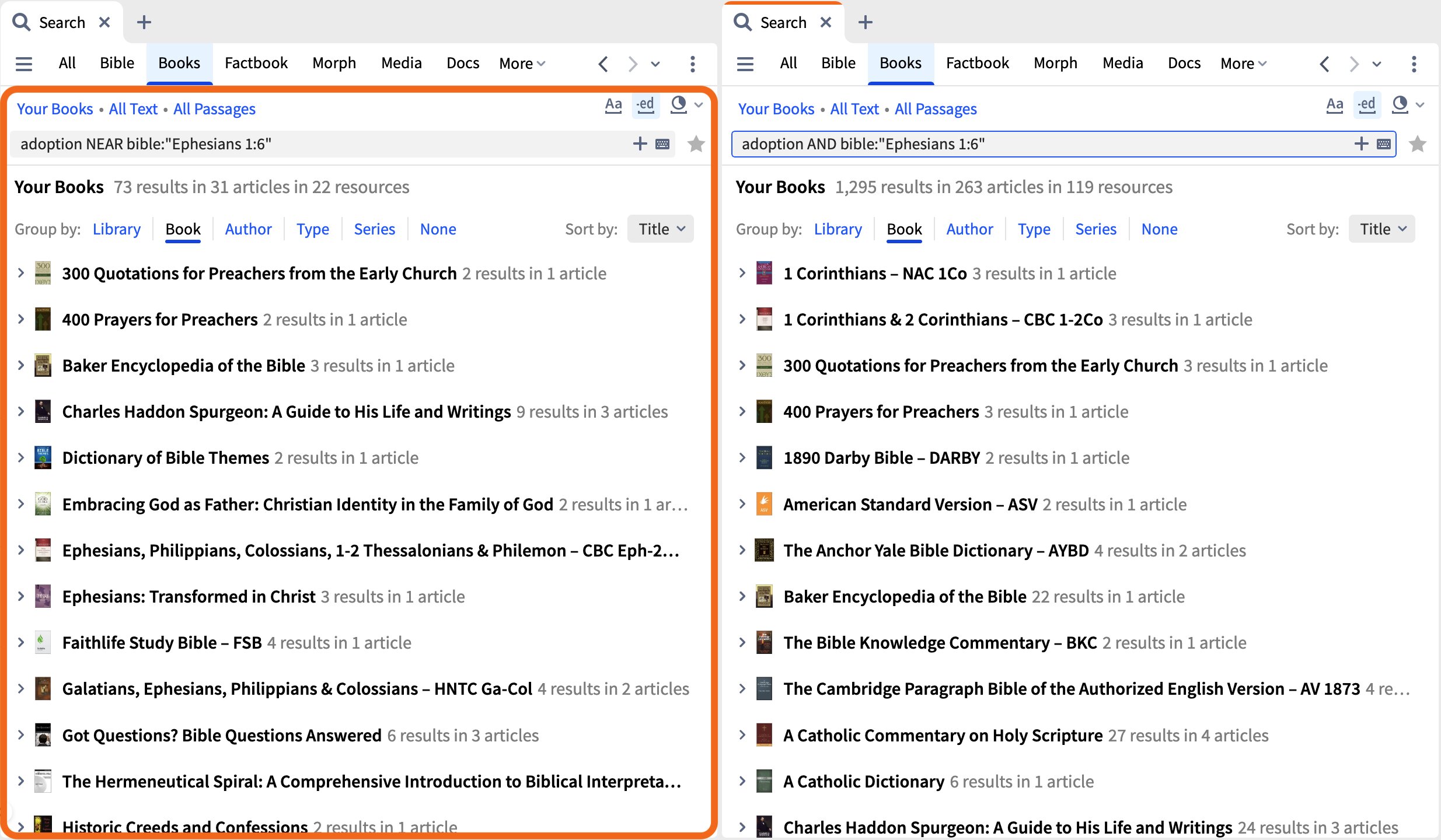Switch to Media tab in right panel

(x=1123, y=63)
